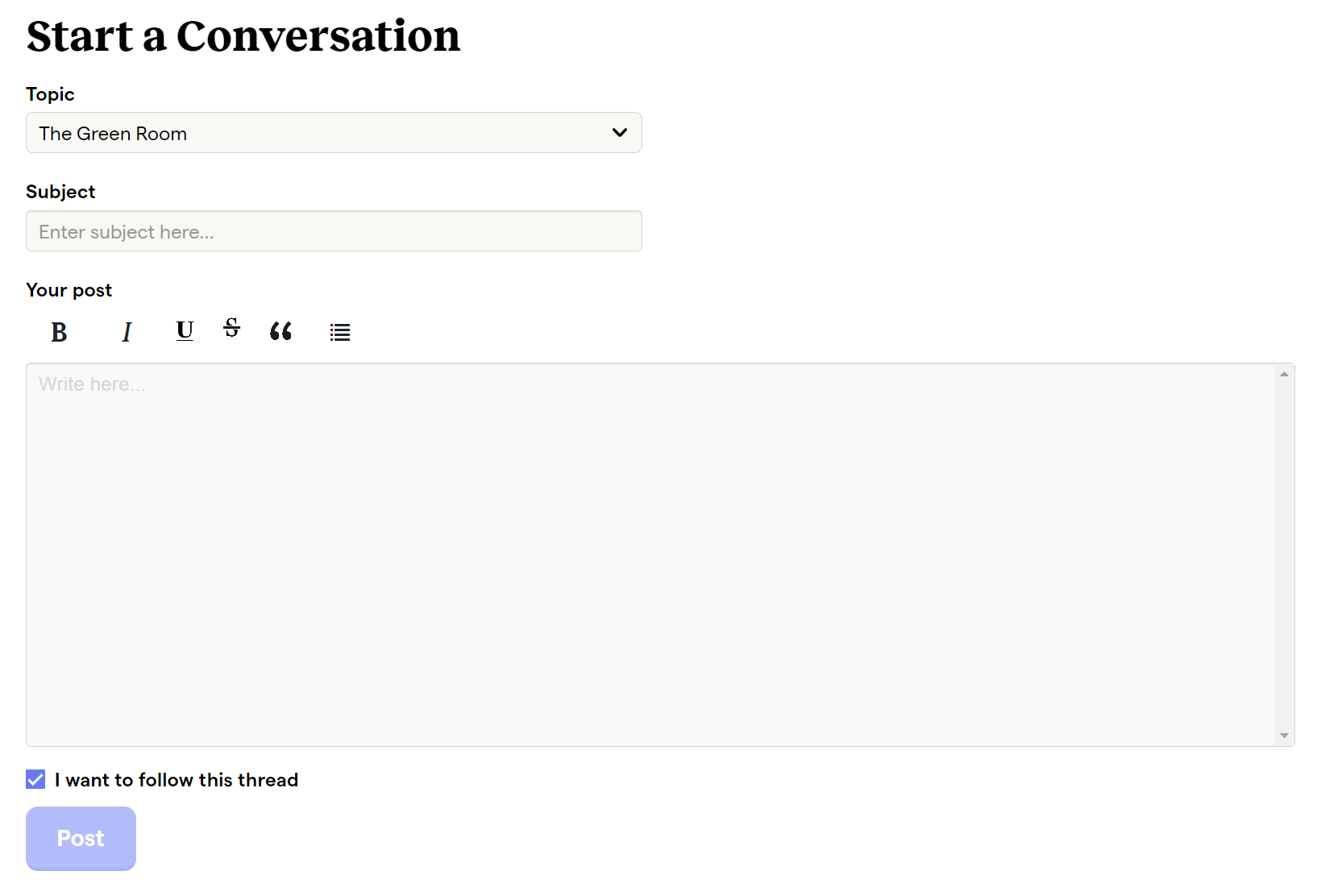
Task: Focus the Subject input field
Action: [334, 231]
